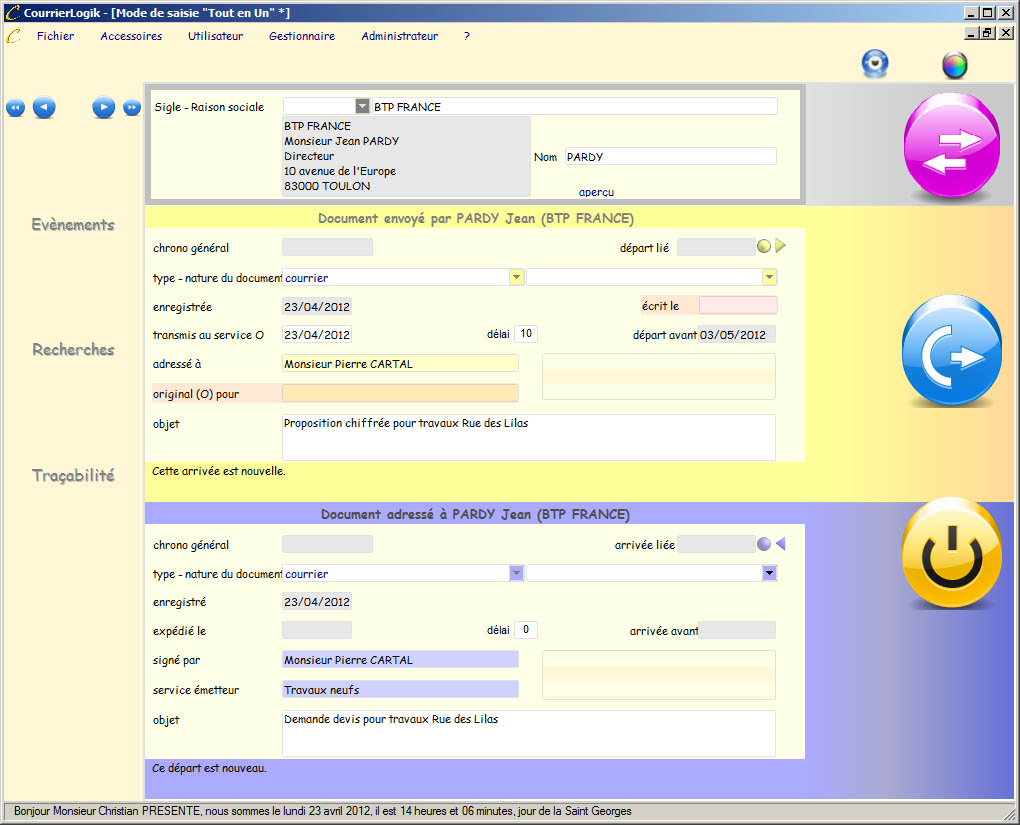Go to first record with rewind arrow
This screenshot has width=1020, height=825.
pos(15,108)
